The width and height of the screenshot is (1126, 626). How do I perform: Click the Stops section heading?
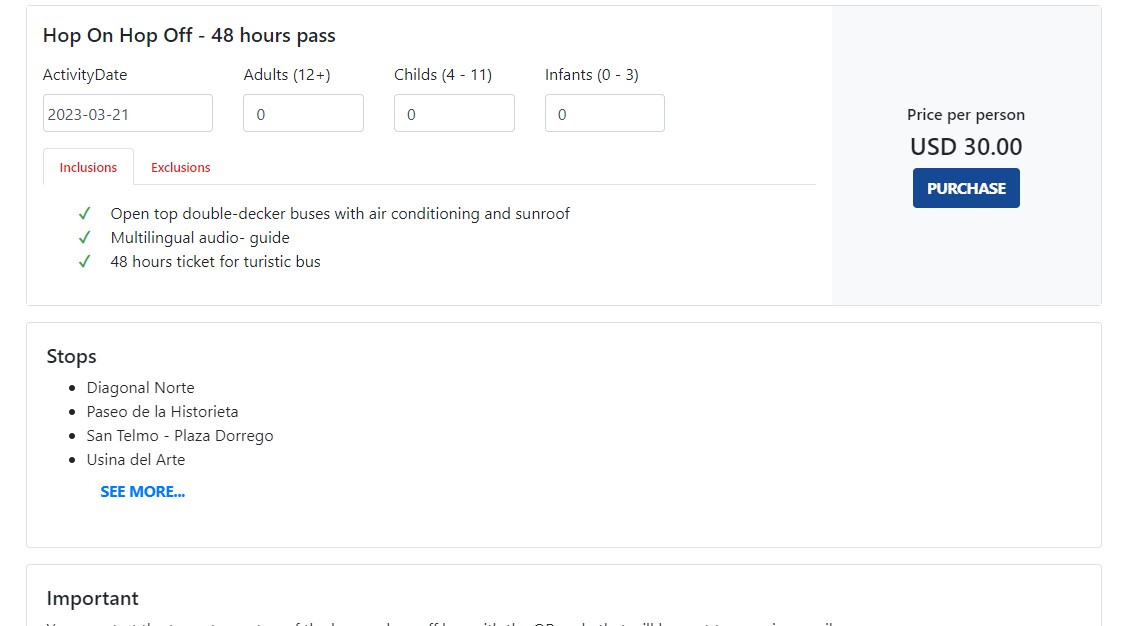71,357
